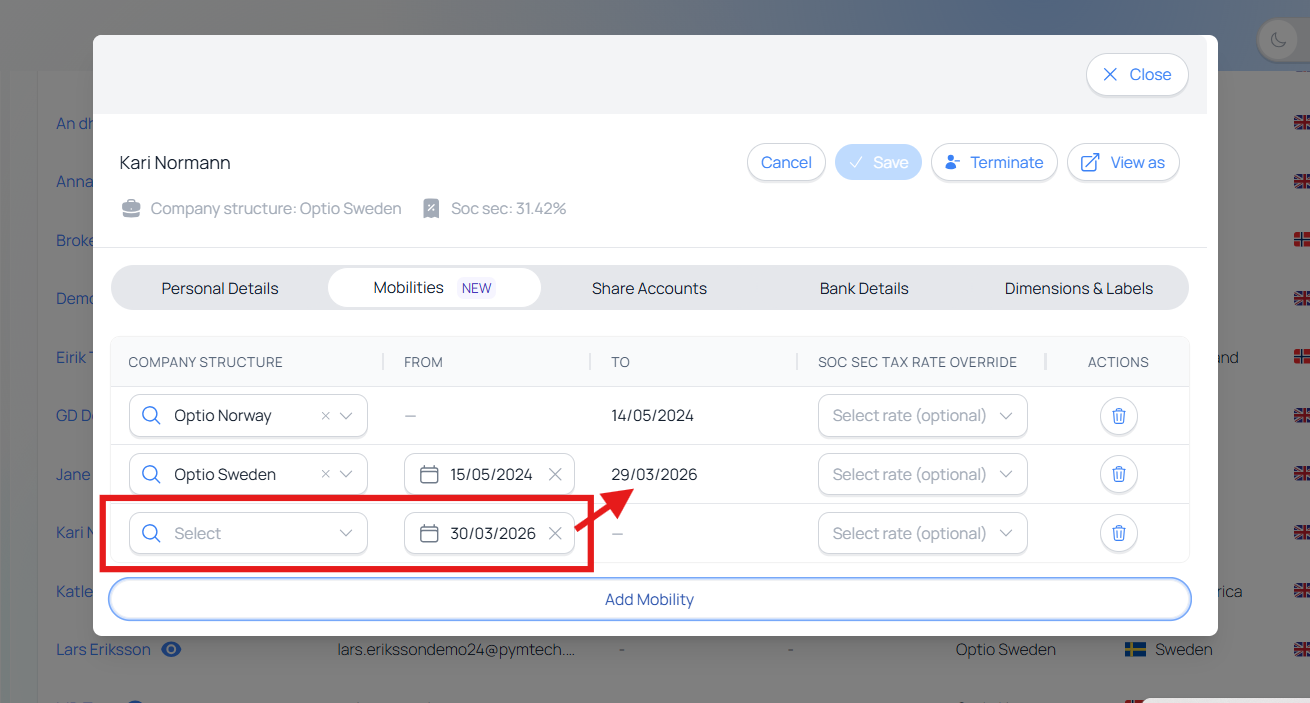Screen dimensions: 1310x703
Task: Click eye icon next to Lars Eriksson
Action: [171, 650]
